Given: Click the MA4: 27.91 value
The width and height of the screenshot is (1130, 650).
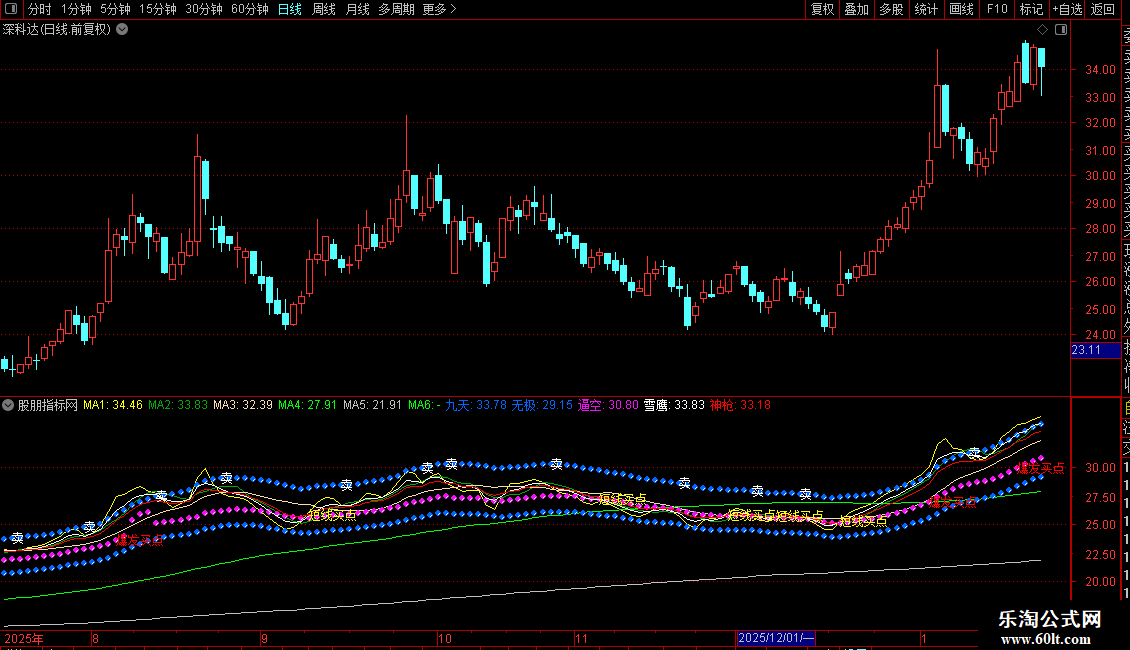Looking at the screenshot, I should click(x=308, y=405).
